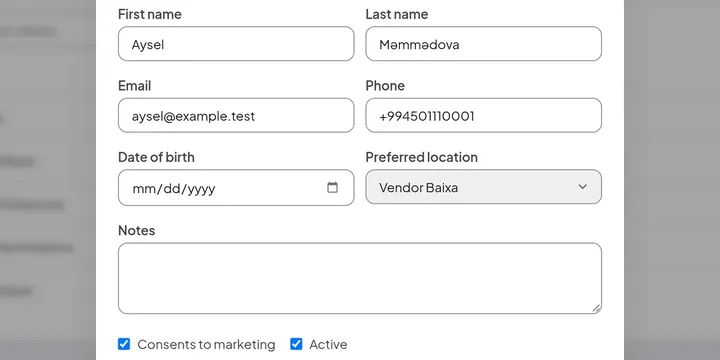The height and width of the screenshot is (360, 720).
Task: Click the 'Preferred location' label
Action: pos(422,158)
